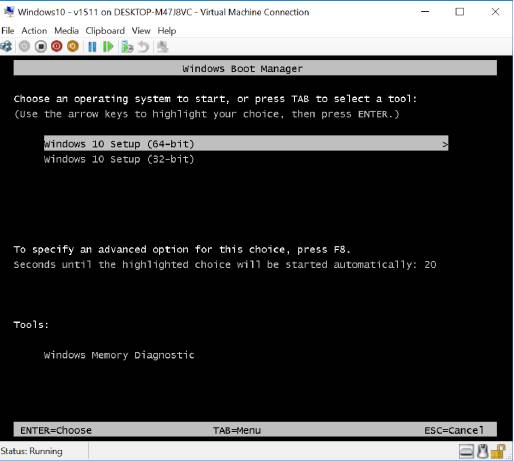The width and height of the screenshot is (514, 461).
Task: Click the Ctrl+Alt+Del toolbar icon
Action: pyautogui.click(x=7, y=46)
